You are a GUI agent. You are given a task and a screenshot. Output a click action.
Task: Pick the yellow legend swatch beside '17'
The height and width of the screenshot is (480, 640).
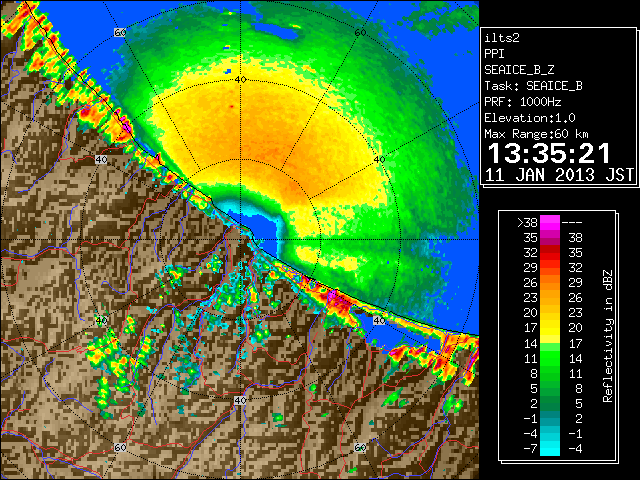[550, 328]
